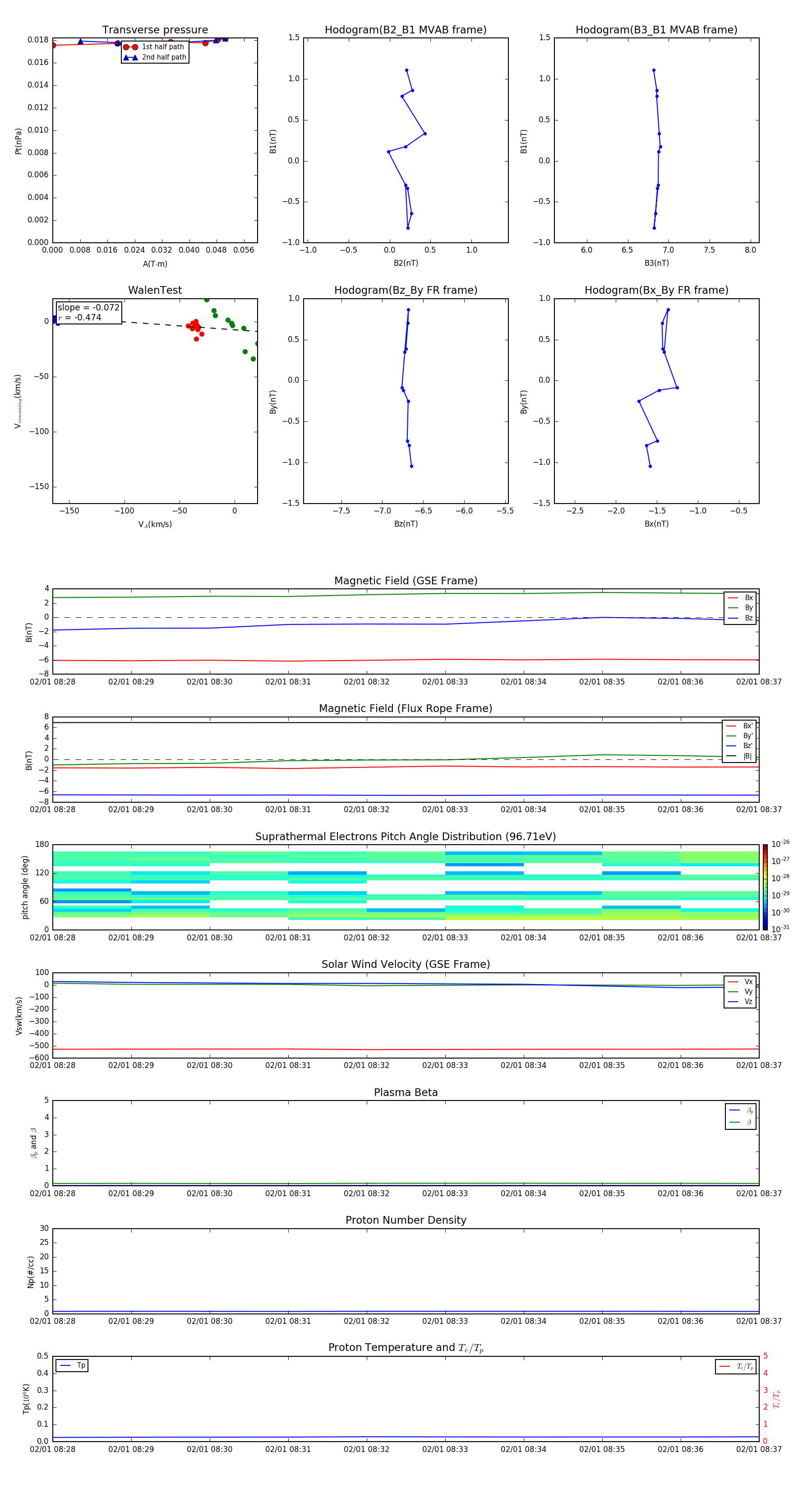The image size is (812, 1489).
Task: Click the 'B2(nT)' x-axis label
Action: click(x=406, y=263)
